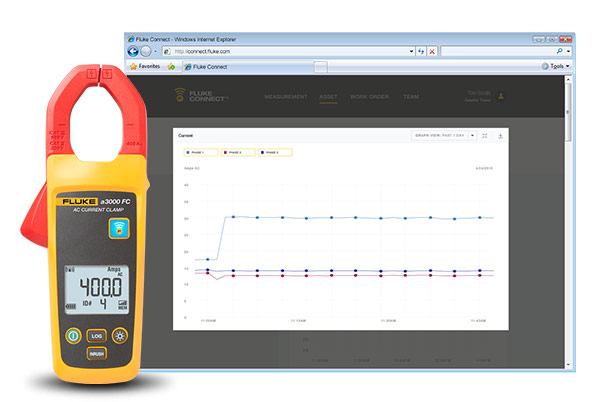Click the connect.fluke.com address bar
Image resolution: width=600 pixels, height=402 pixels.
coord(285,51)
